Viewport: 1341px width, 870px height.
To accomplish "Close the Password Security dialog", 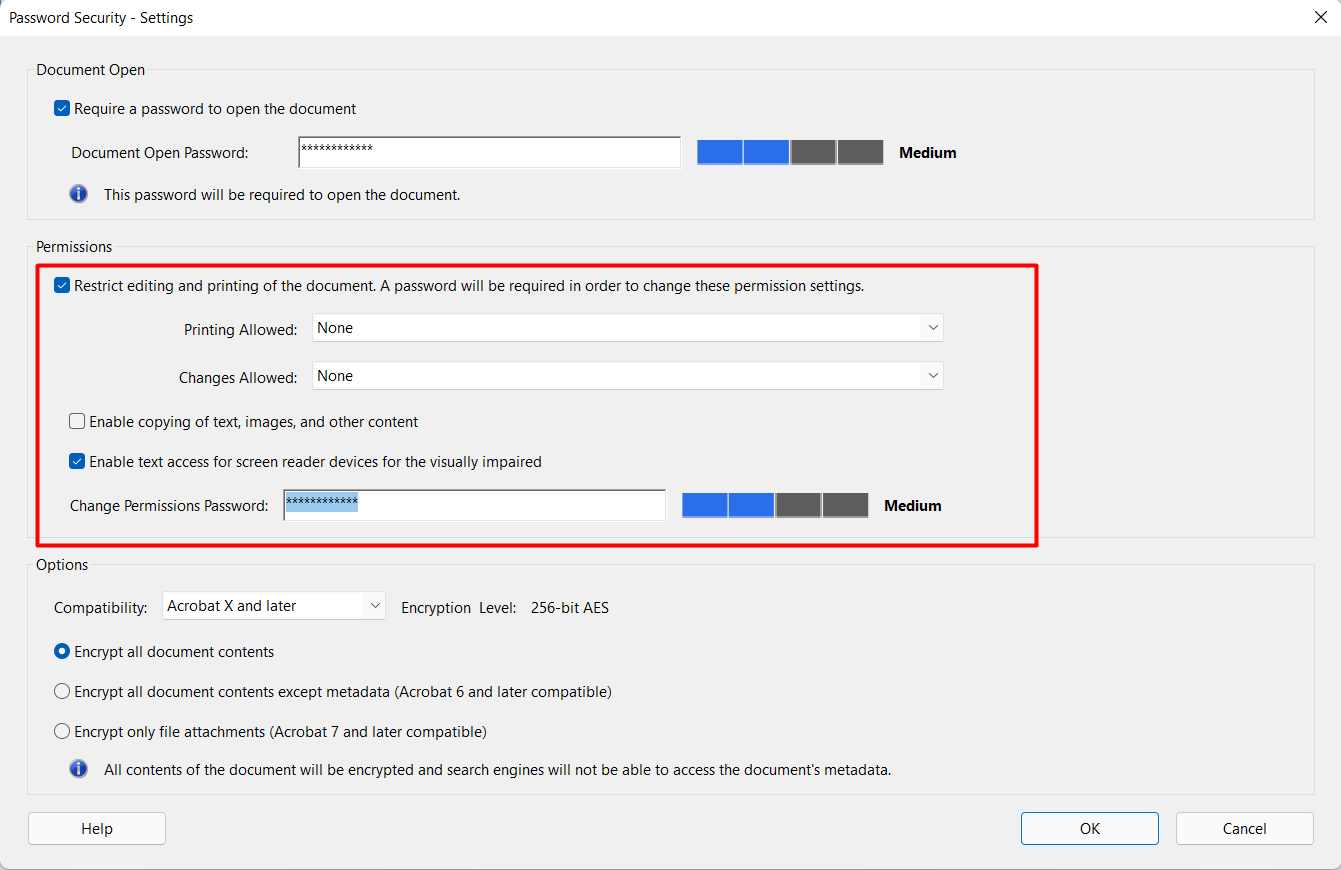I will click(1320, 17).
